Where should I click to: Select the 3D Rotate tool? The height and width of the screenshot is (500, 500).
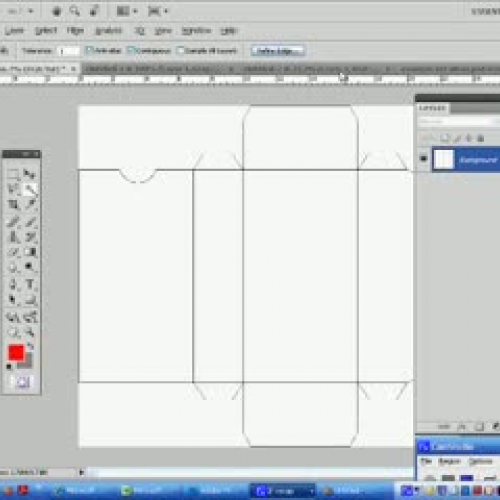[13, 317]
